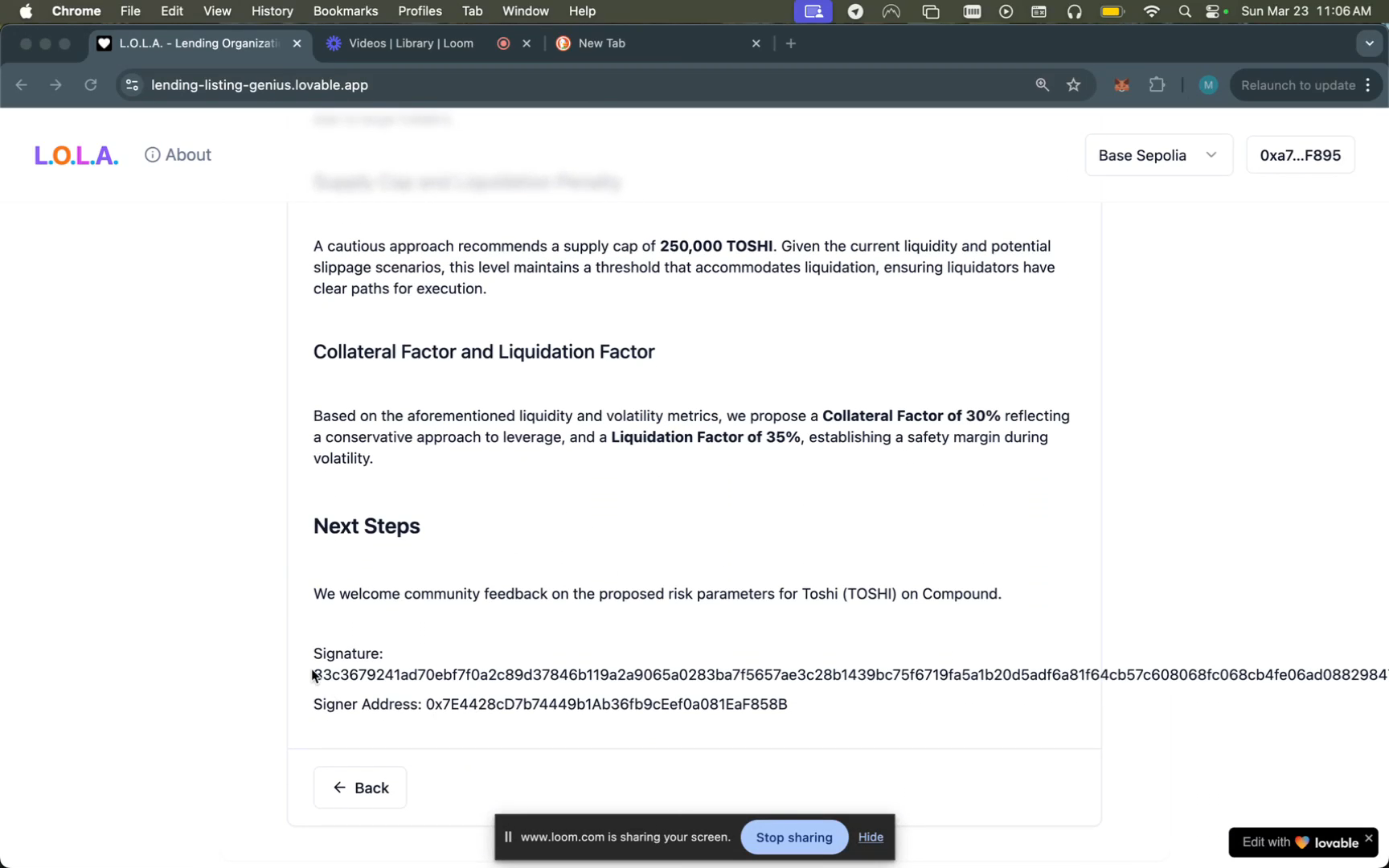Viewport: 1389px width, 868px height.
Task: Open the History menu
Action: click(x=272, y=11)
